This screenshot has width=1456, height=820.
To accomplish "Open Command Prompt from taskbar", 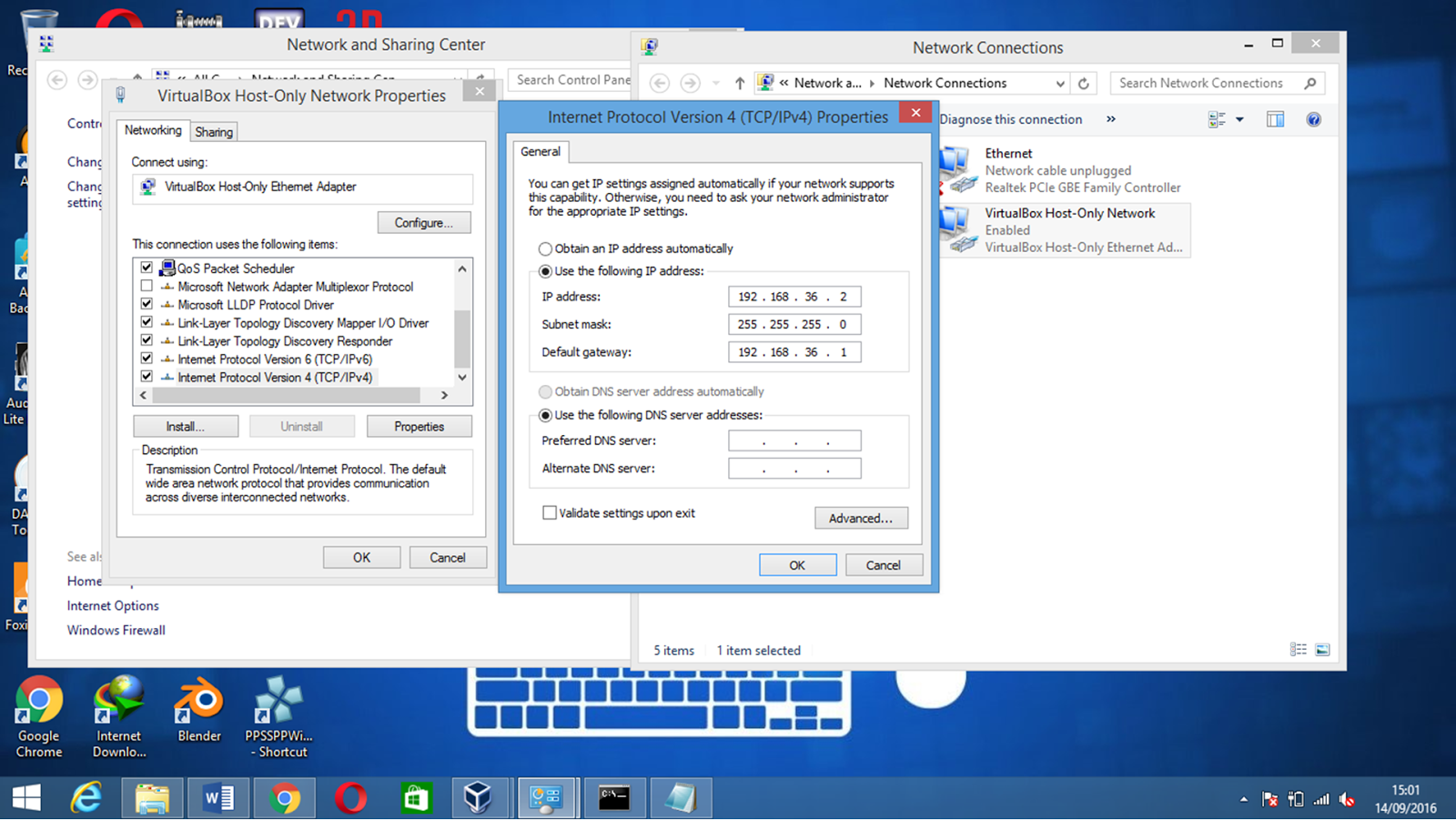I will click(614, 798).
